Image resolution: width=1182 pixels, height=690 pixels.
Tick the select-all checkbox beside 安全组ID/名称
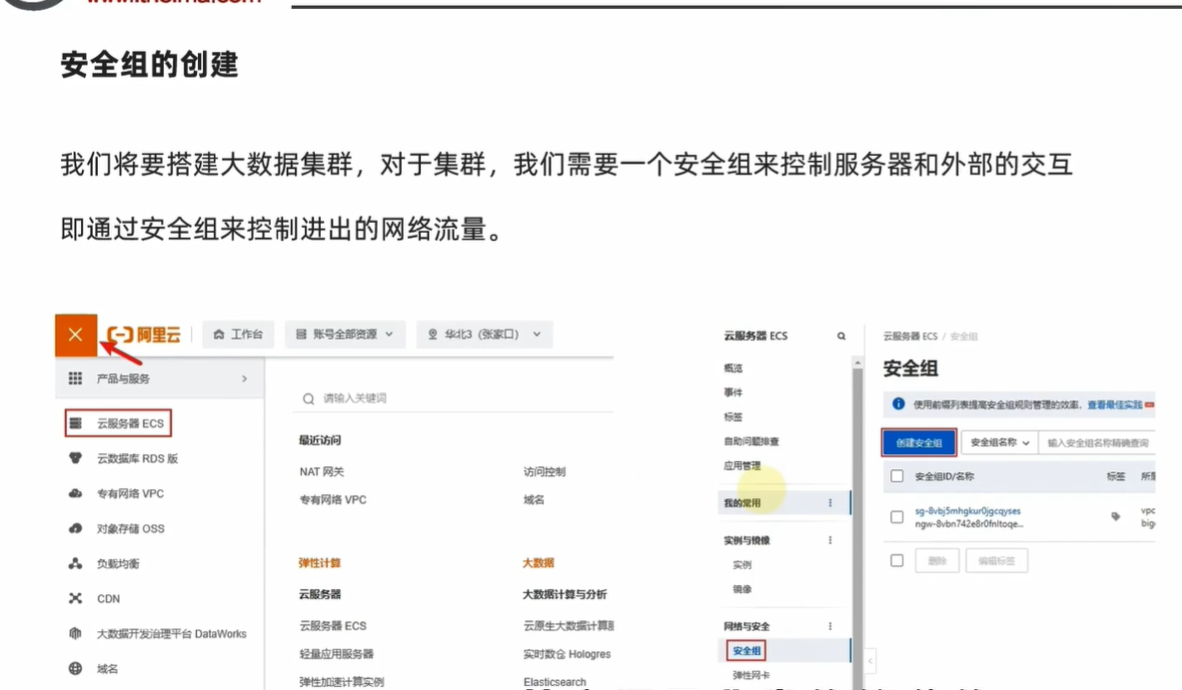point(896,476)
